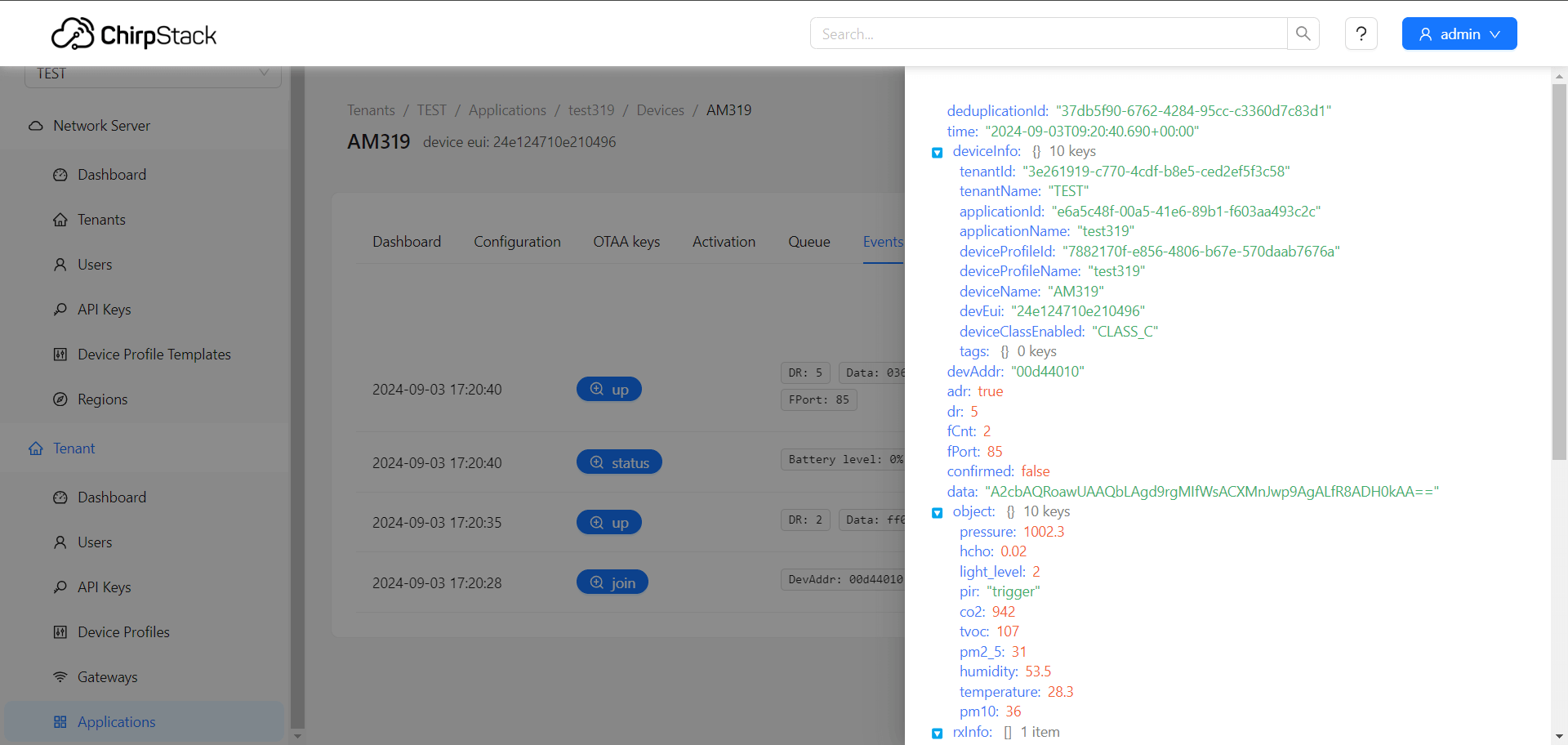
Task: Click the deviceClassEnabled CLASS_C value
Action: pos(1125,332)
